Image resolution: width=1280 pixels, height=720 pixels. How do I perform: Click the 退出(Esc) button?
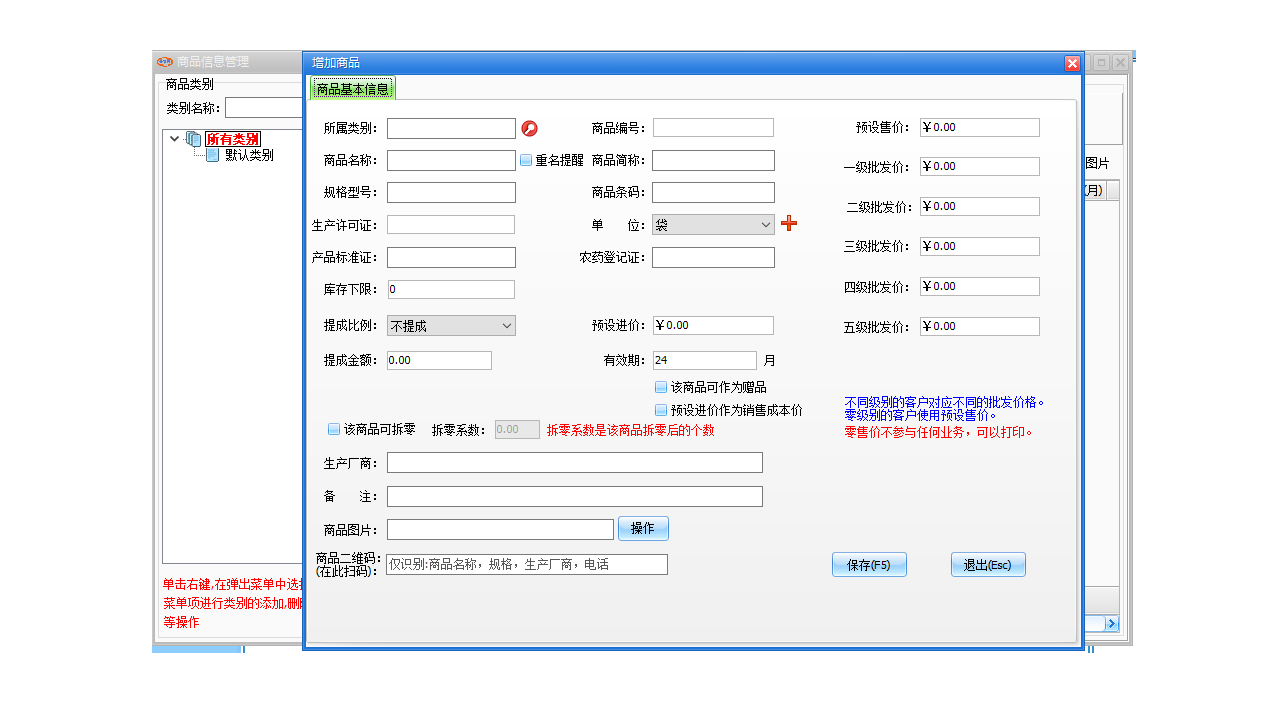click(987, 564)
